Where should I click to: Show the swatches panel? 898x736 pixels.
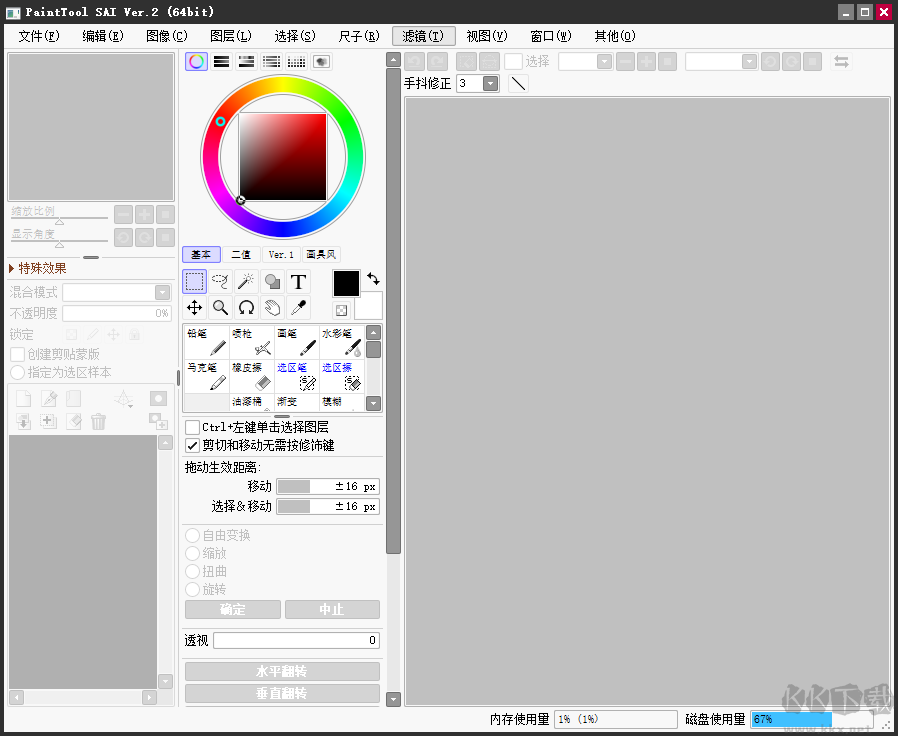tap(297, 61)
